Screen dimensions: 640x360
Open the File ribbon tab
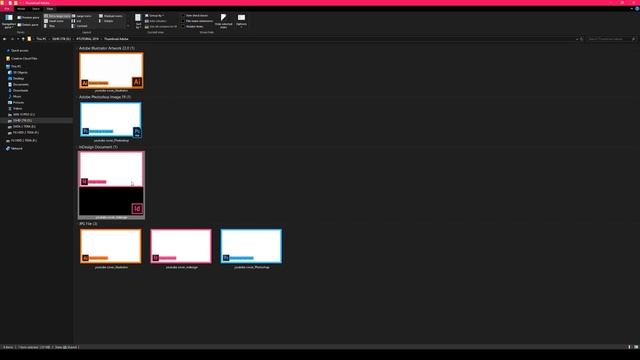[7, 9]
